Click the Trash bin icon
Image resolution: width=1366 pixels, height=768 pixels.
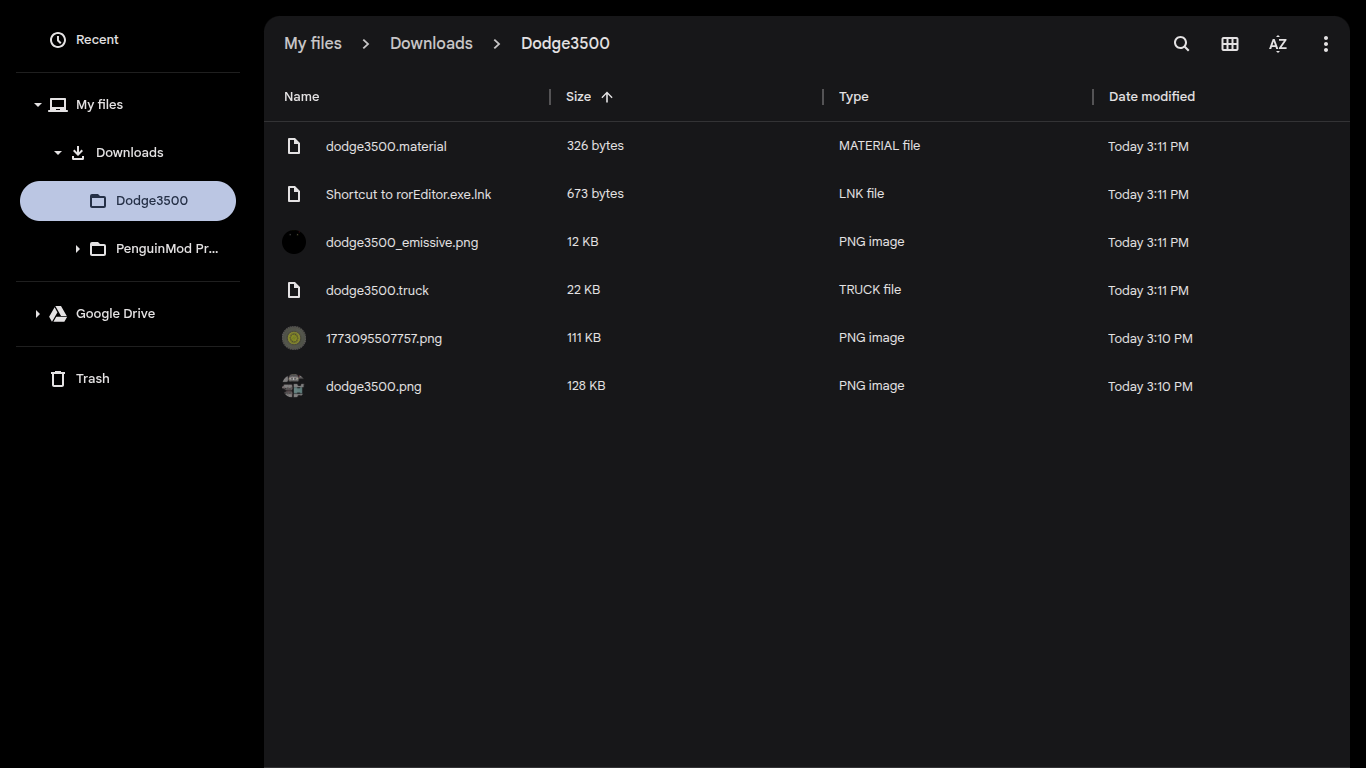click(x=58, y=379)
